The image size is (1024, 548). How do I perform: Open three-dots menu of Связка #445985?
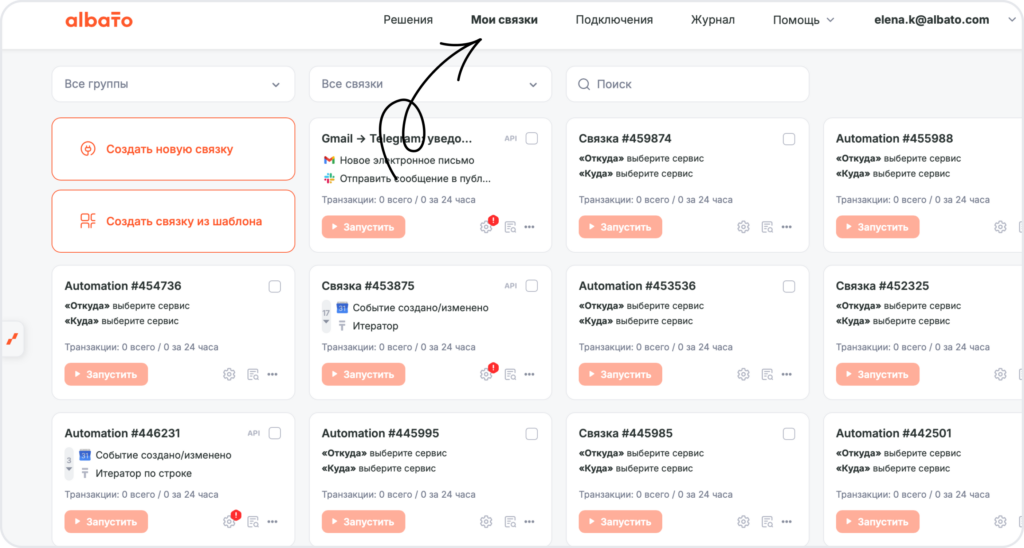[x=786, y=522]
